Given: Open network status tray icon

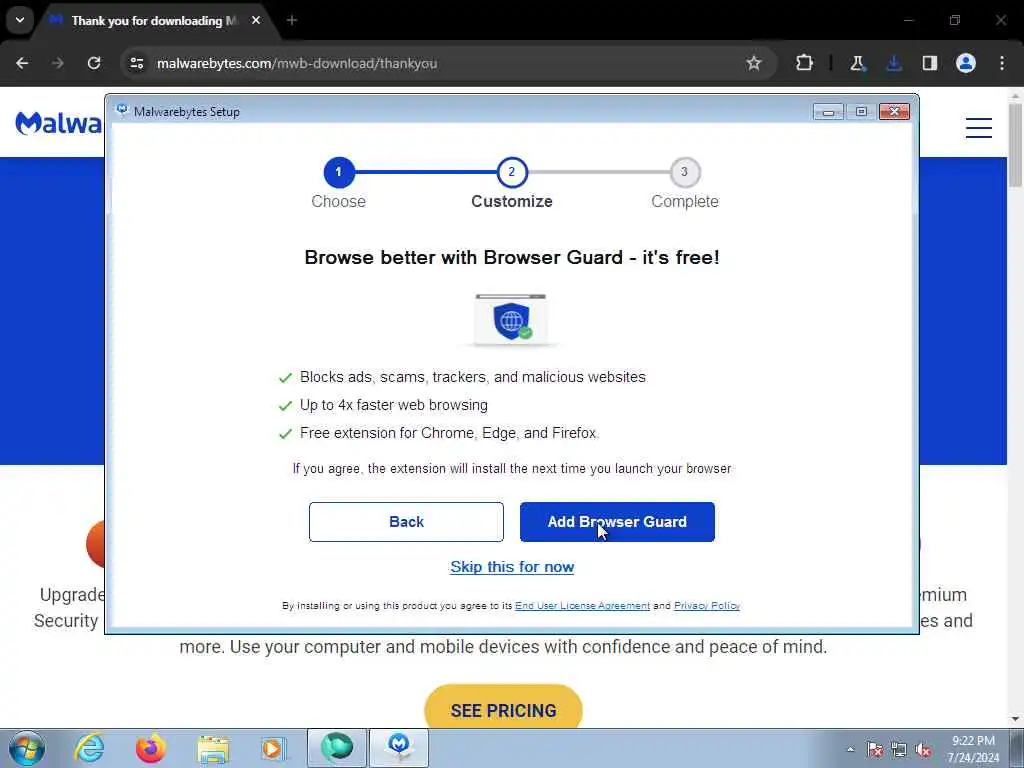Looking at the screenshot, I should point(899,749).
